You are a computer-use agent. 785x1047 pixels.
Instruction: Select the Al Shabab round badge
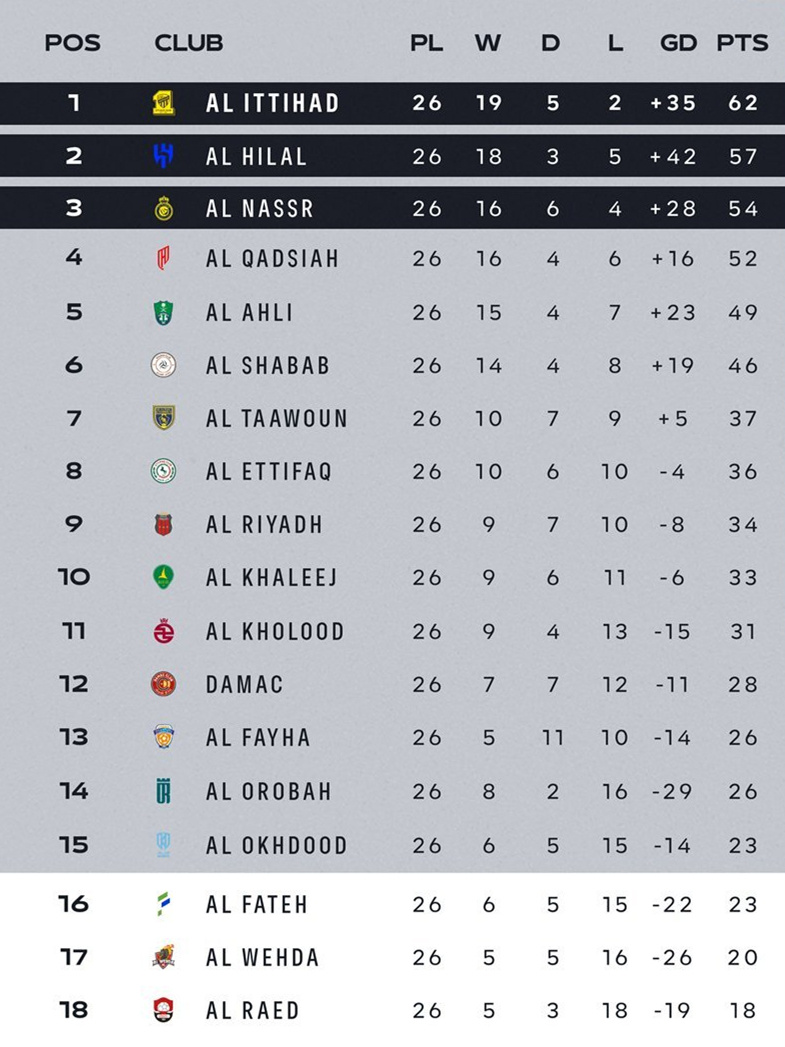coord(164,365)
